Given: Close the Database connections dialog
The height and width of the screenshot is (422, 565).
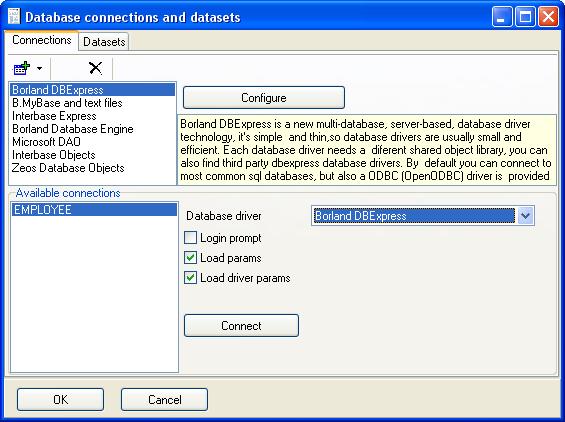Looking at the screenshot, I should 548,17.
